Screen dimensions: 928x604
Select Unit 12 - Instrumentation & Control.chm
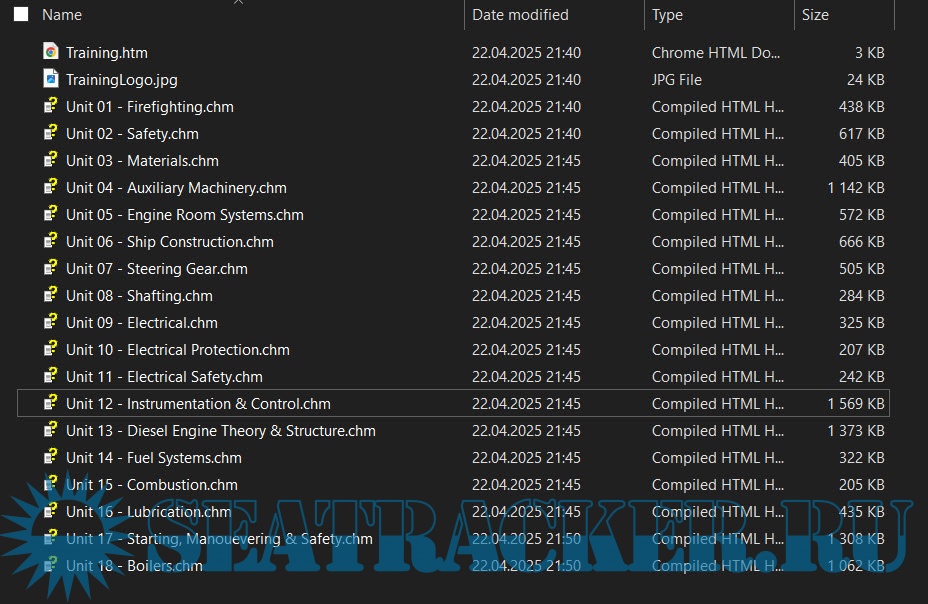198,404
